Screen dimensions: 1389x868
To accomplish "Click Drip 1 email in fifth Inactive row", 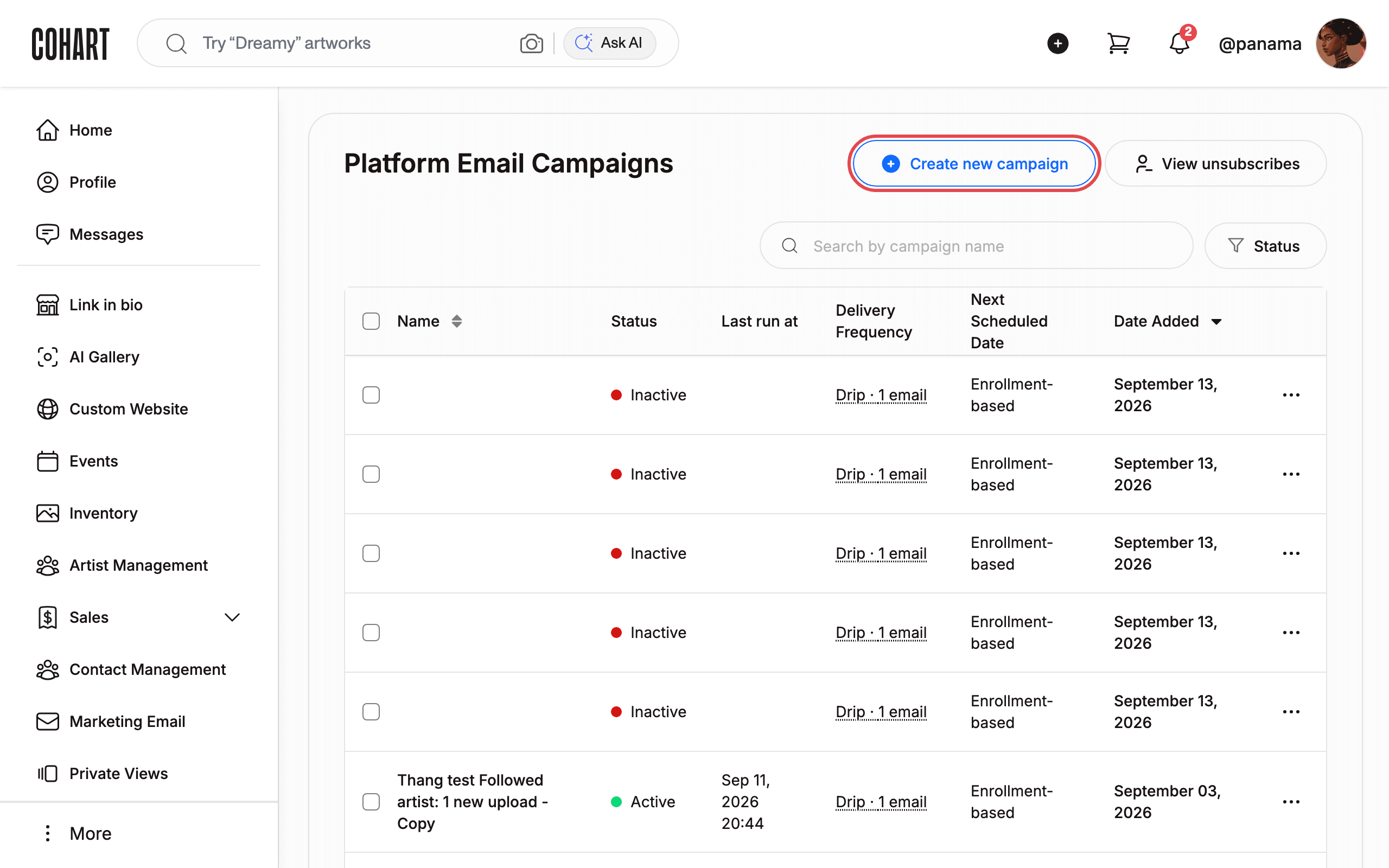I will 881,712.
